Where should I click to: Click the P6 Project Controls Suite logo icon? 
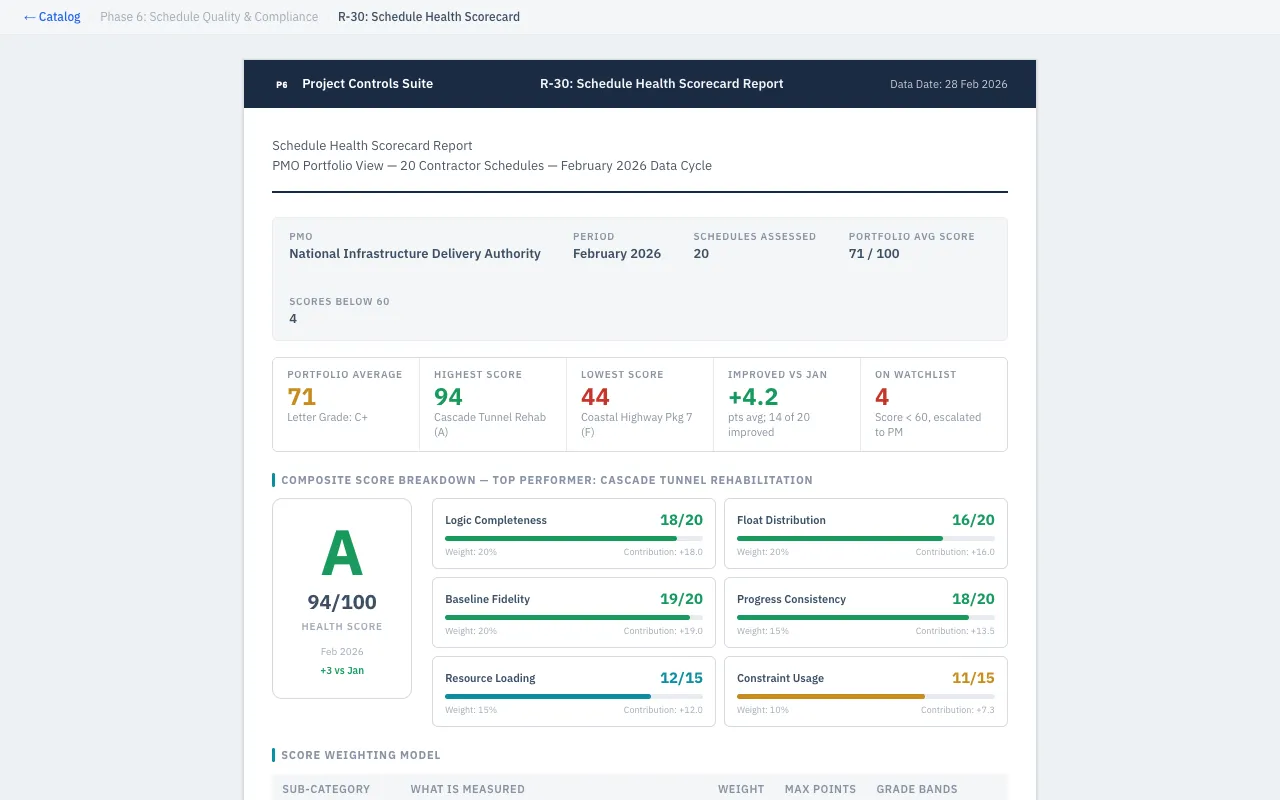(x=281, y=84)
